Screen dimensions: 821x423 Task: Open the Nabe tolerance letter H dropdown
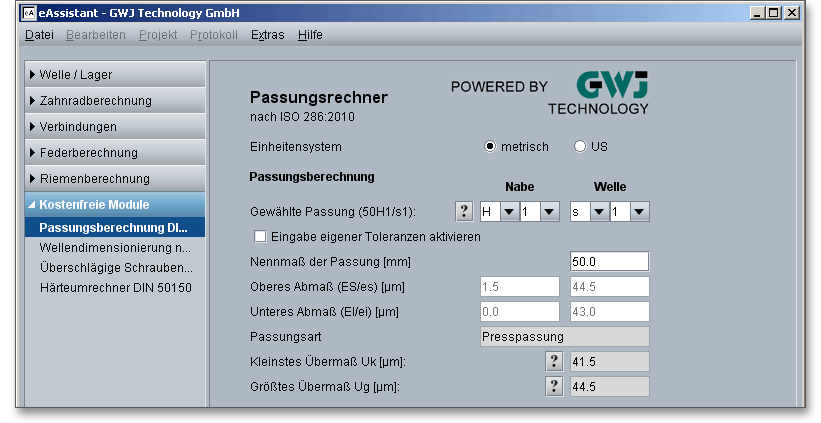(508, 211)
